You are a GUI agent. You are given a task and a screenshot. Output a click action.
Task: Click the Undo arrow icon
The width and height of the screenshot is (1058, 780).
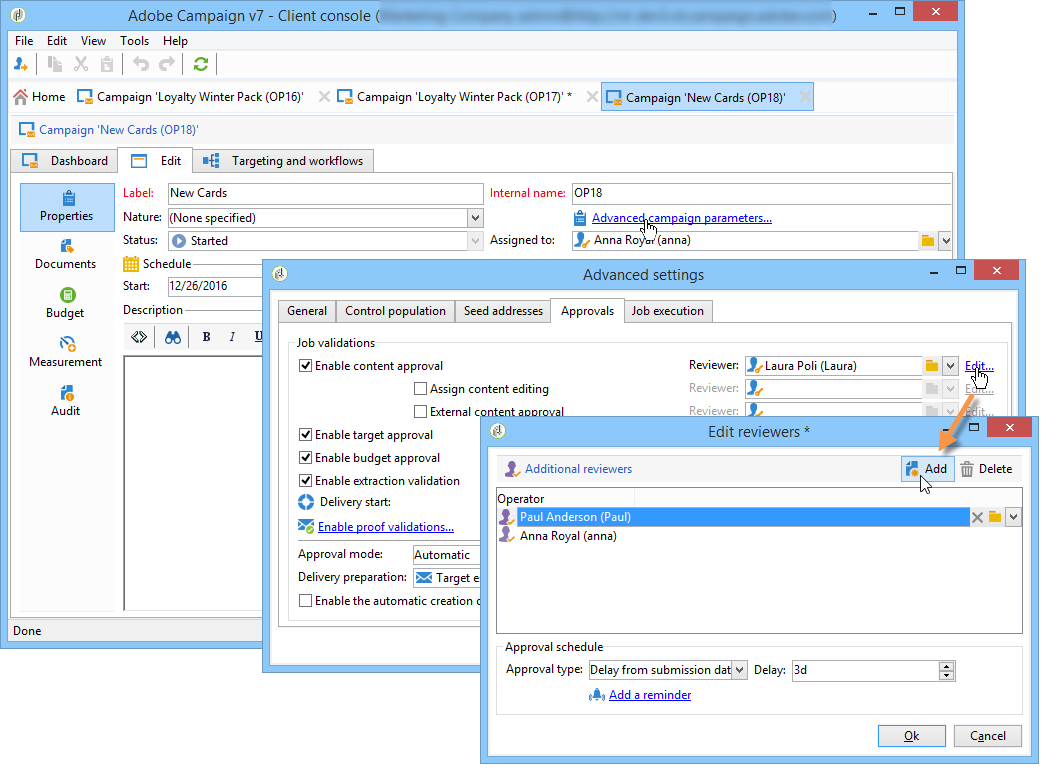[x=140, y=65]
